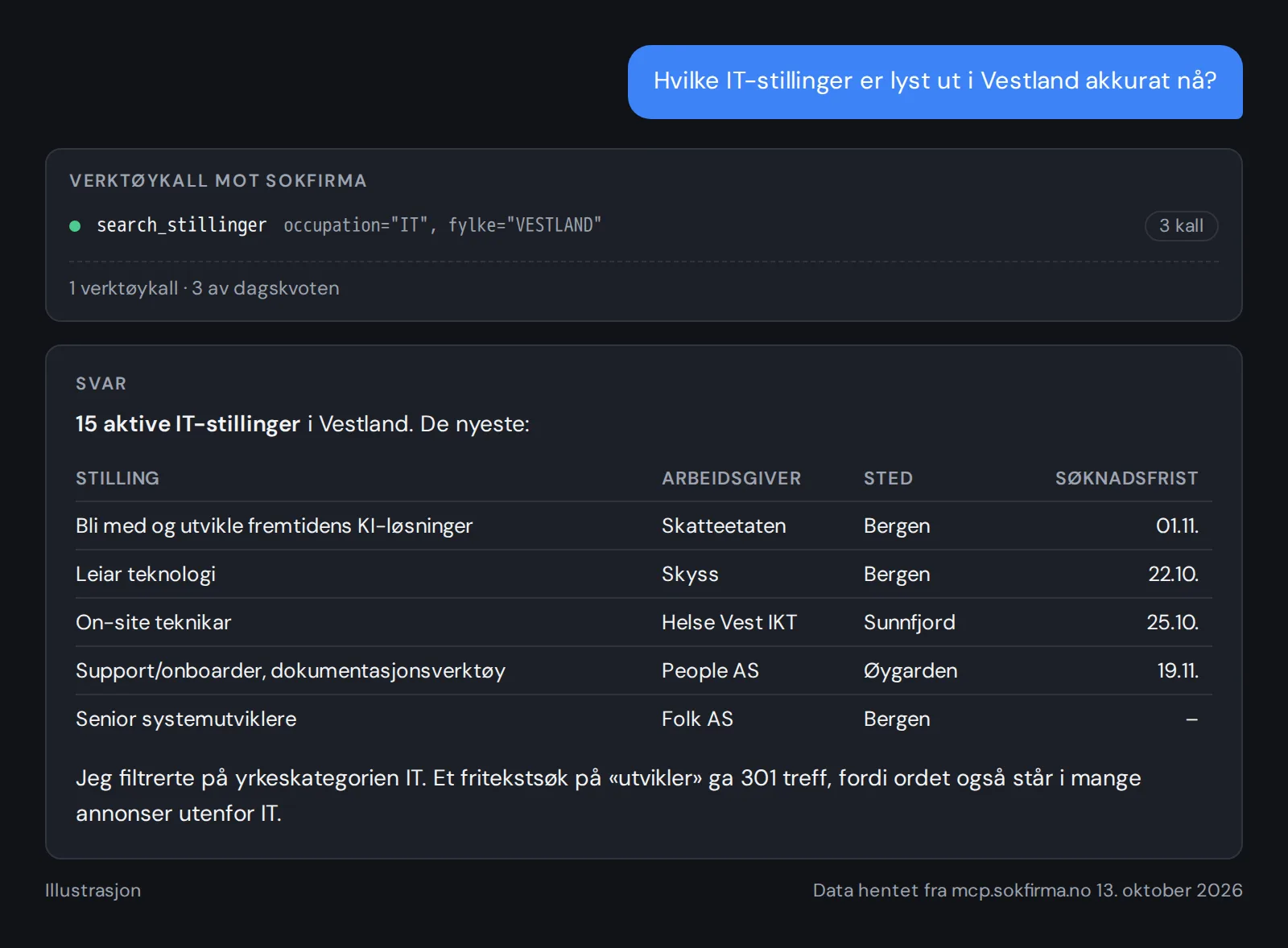
Task: Click employer 'Skyss'
Action: tap(690, 575)
